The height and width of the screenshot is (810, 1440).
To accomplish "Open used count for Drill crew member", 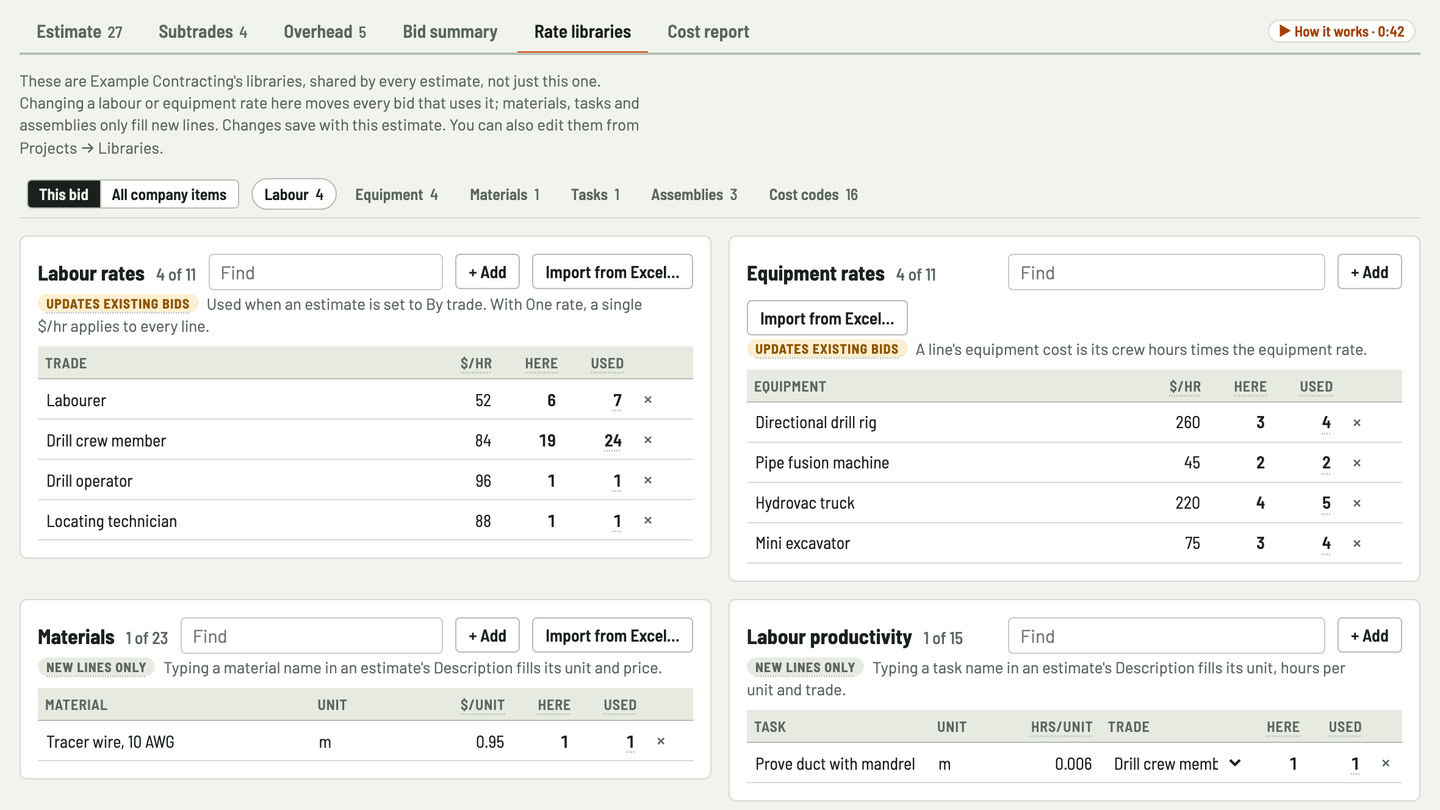I will 613,441.
